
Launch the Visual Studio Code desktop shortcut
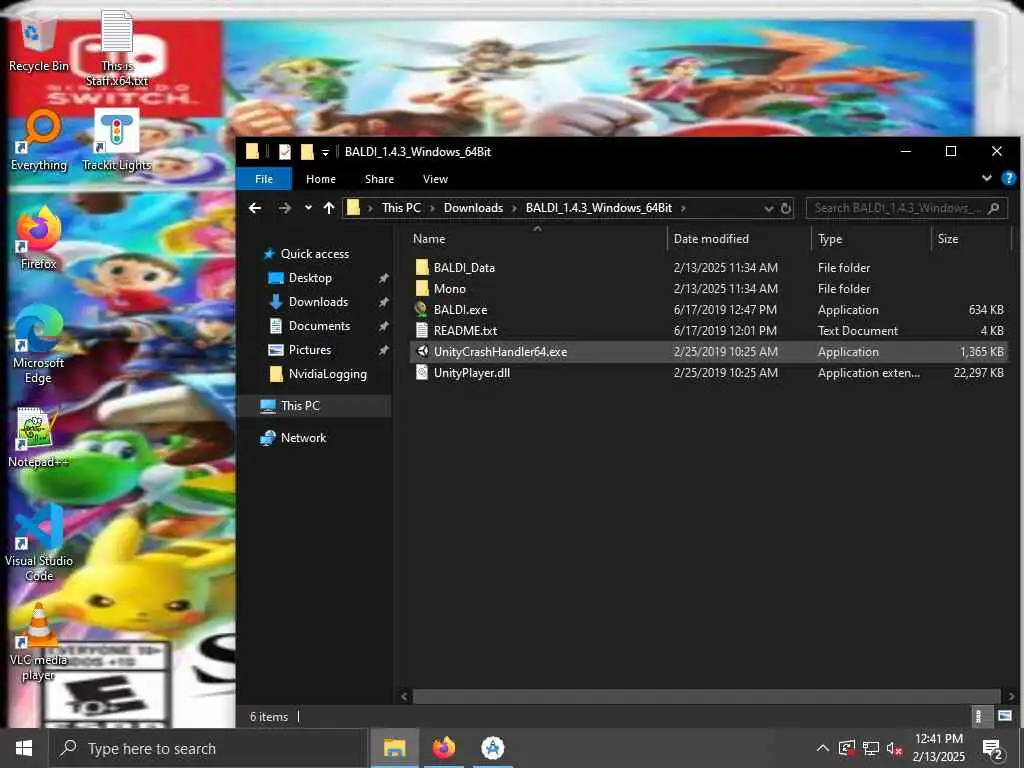click(x=39, y=542)
